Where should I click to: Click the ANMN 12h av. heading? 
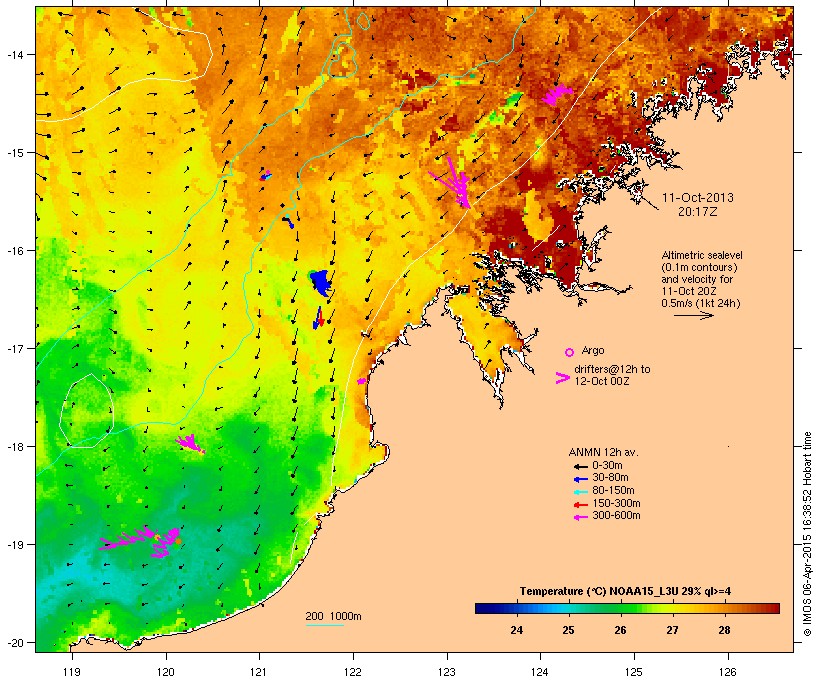[603, 452]
